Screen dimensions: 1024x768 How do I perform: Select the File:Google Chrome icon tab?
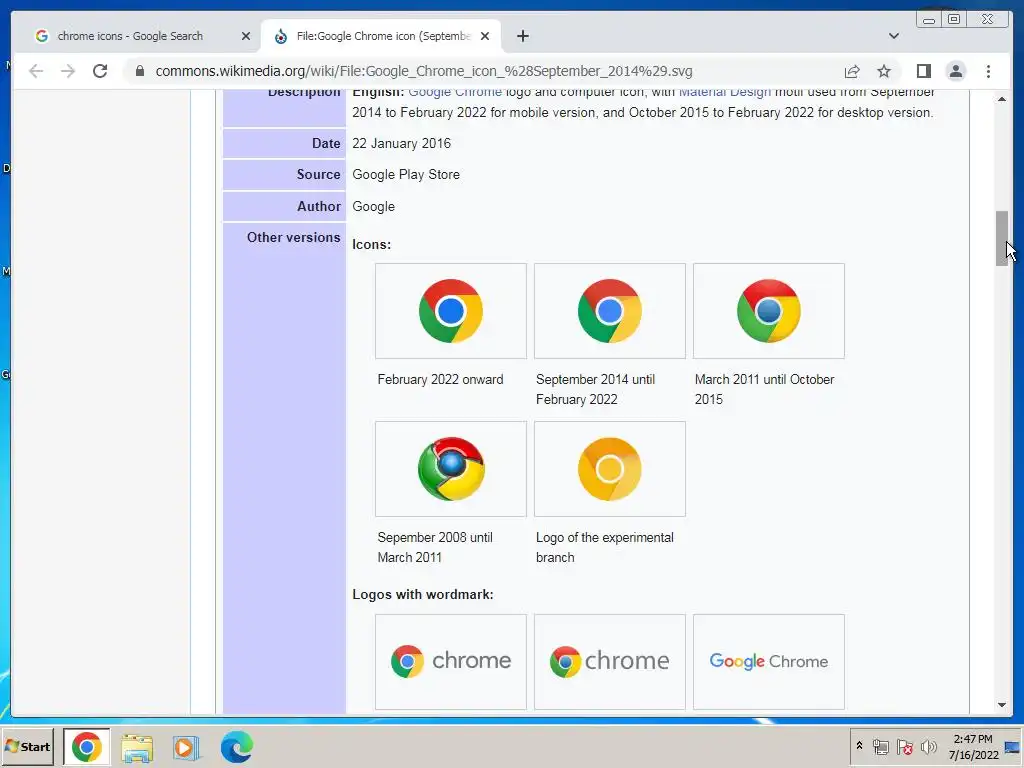tap(381, 36)
